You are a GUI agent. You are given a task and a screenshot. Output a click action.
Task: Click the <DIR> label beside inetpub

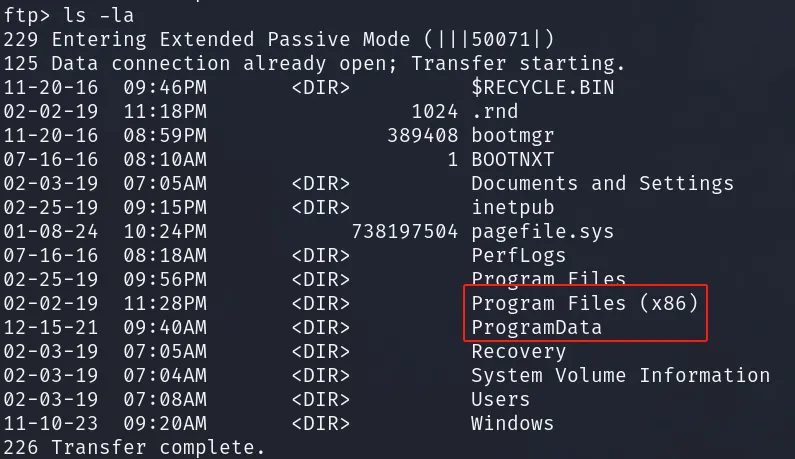[x=320, y=207]
